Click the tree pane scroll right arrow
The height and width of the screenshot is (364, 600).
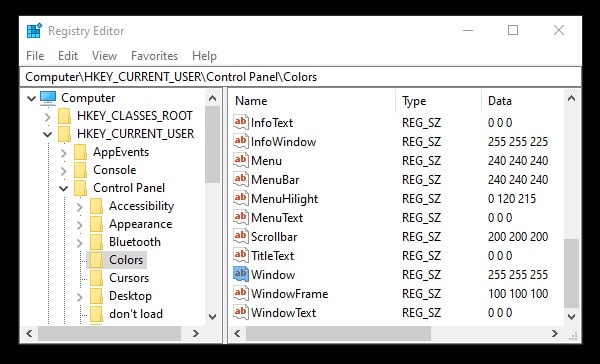pos(196,333)
